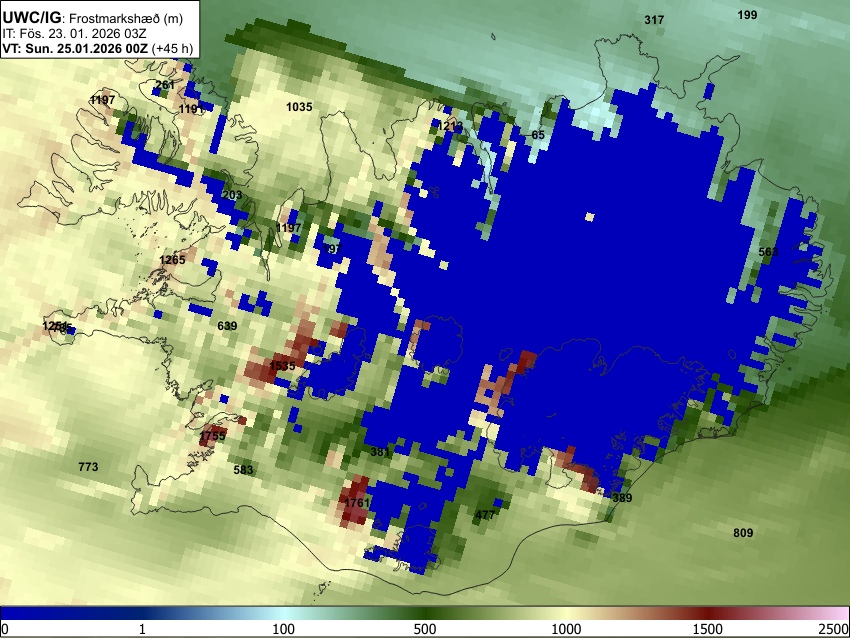Click the map value label '1755'
Screen dimensions: 850x638
212,436
